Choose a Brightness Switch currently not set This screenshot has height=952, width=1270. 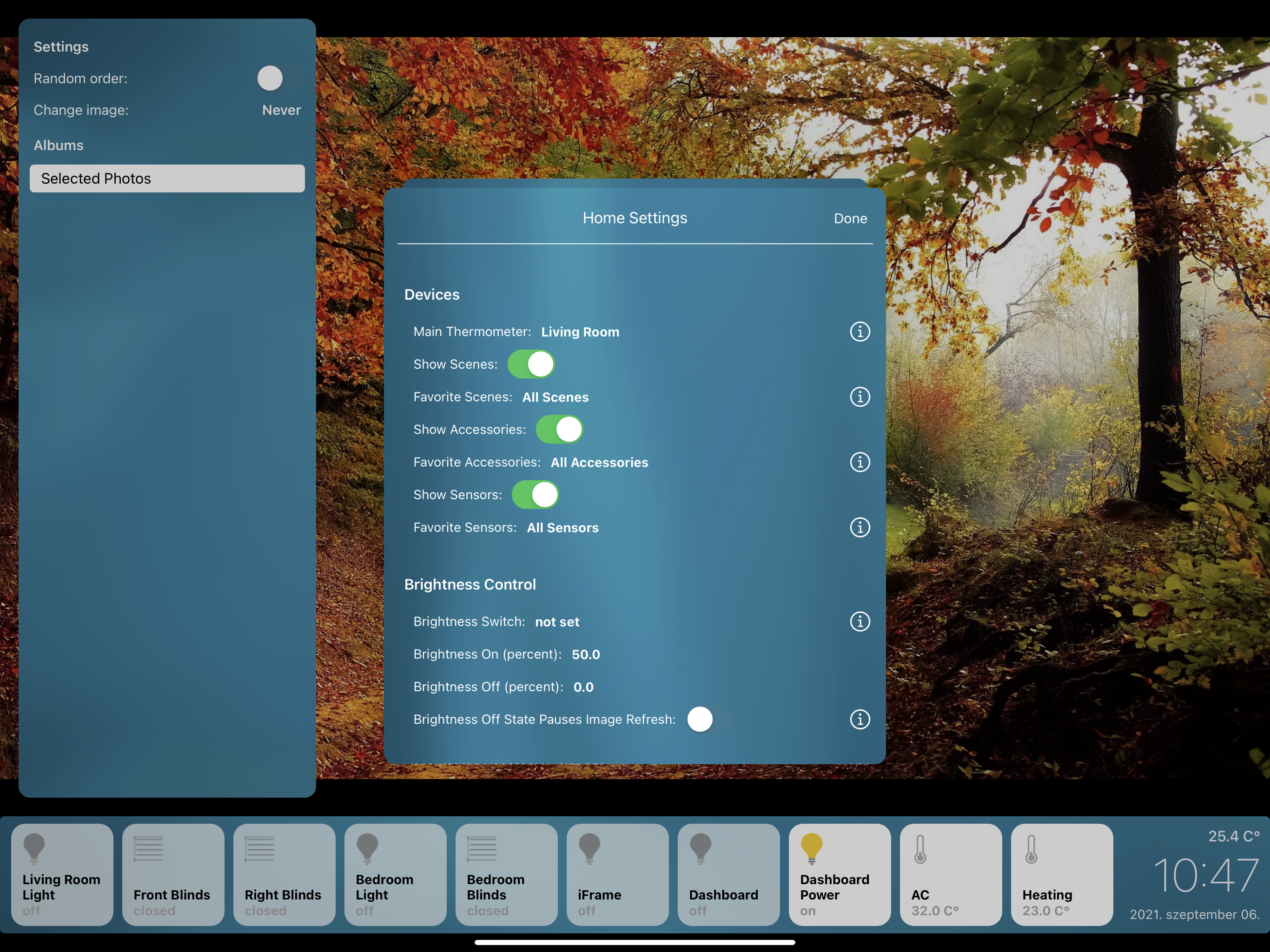[557, 622]
